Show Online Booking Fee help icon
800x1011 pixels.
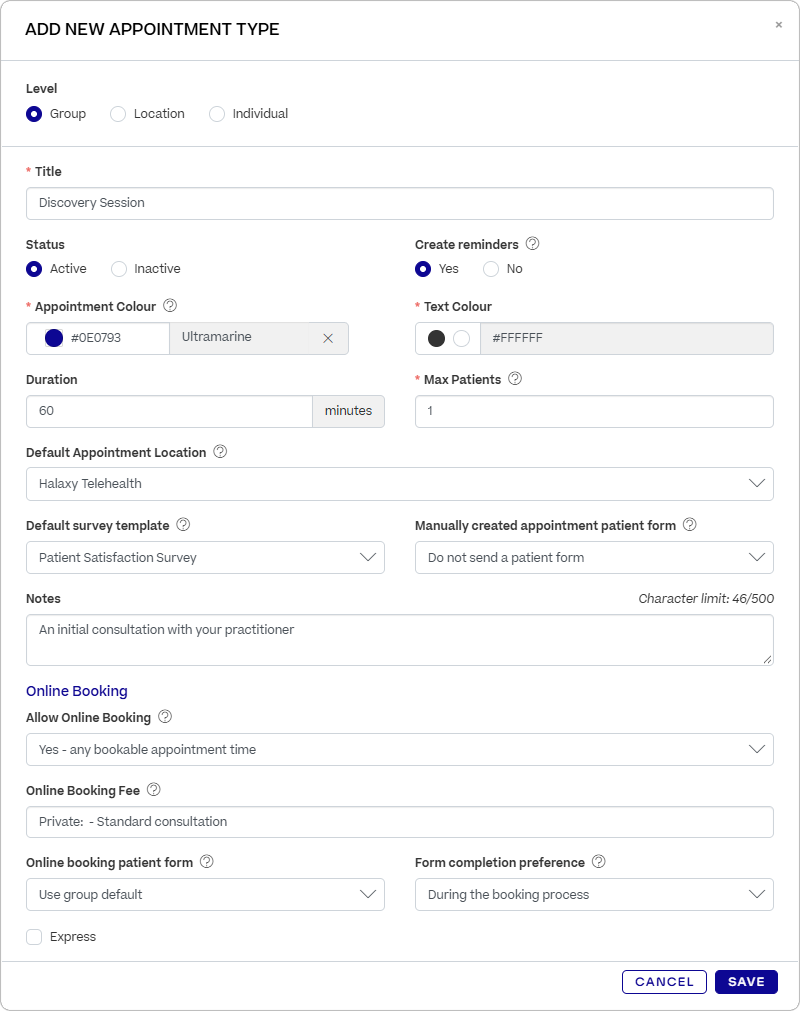click(x=154, y=789)
